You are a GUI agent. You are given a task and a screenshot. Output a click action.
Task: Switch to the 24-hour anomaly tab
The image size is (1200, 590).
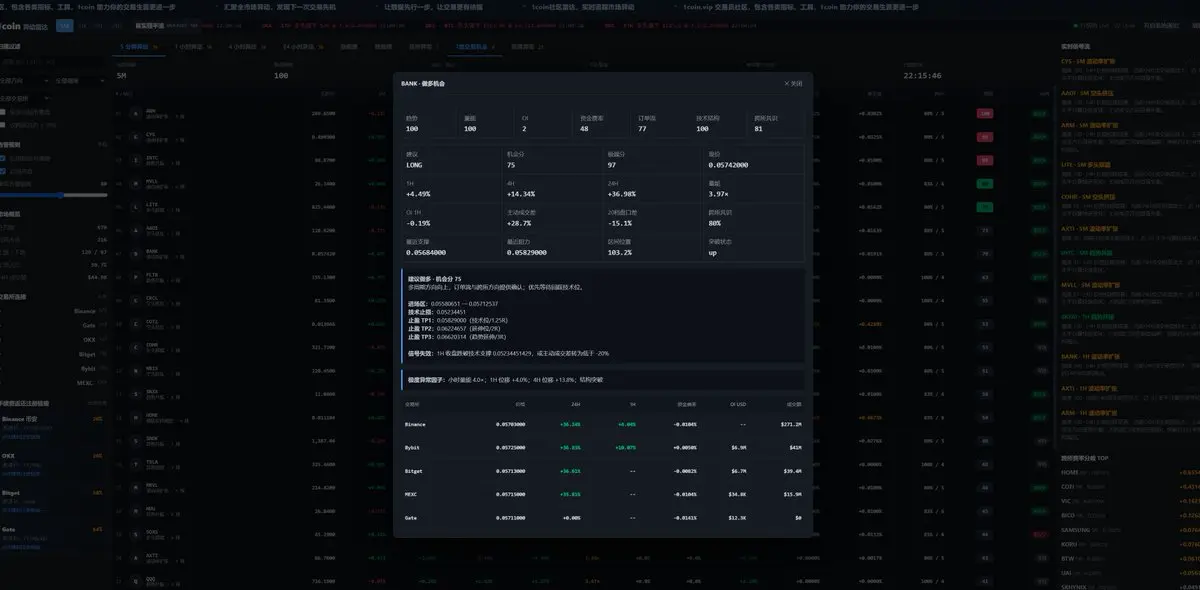[x=303, y=46]
